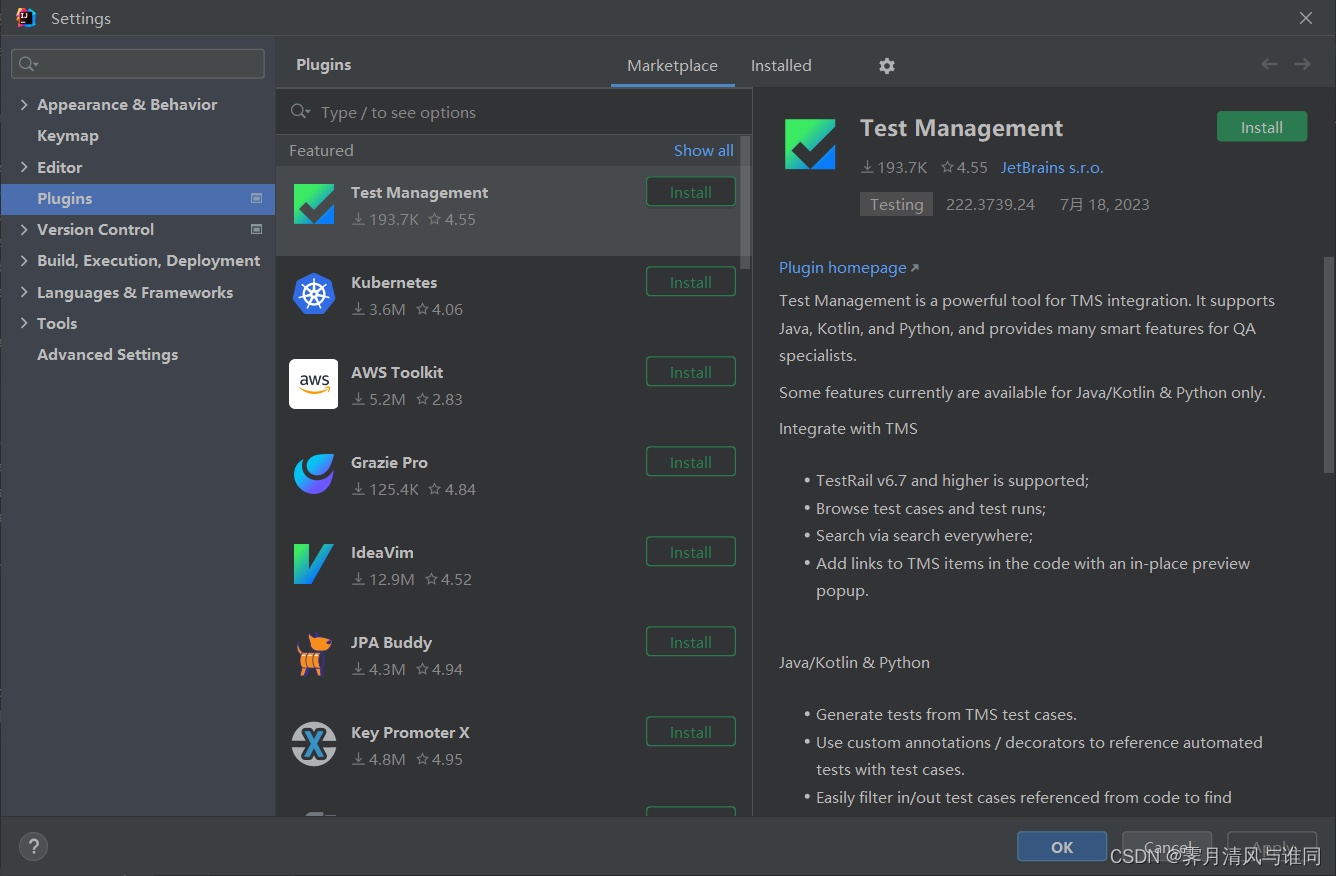The image size is (1336, 876).
Task: Expand the Tools settings node
Action: [24, 323]
